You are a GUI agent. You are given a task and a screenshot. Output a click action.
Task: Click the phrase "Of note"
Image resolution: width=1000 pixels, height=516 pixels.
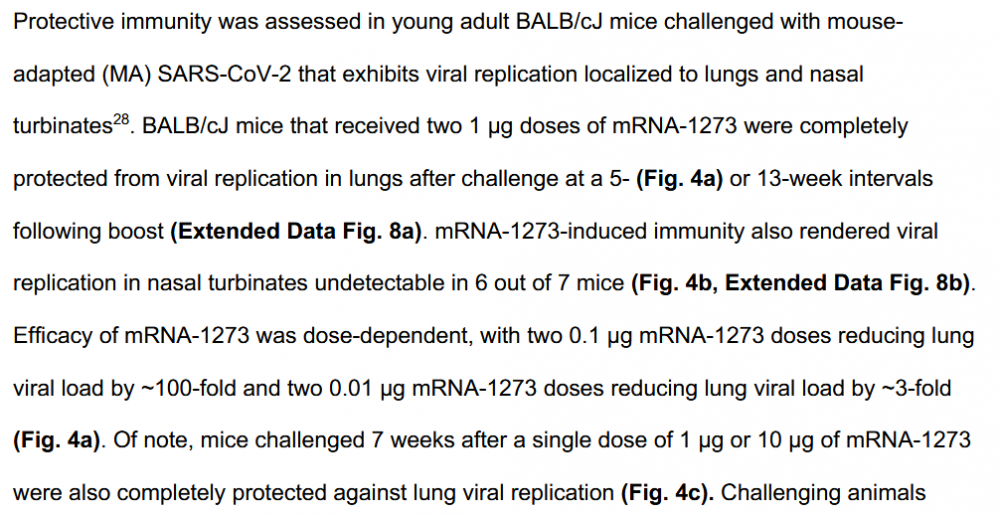(x=148, y=440)
